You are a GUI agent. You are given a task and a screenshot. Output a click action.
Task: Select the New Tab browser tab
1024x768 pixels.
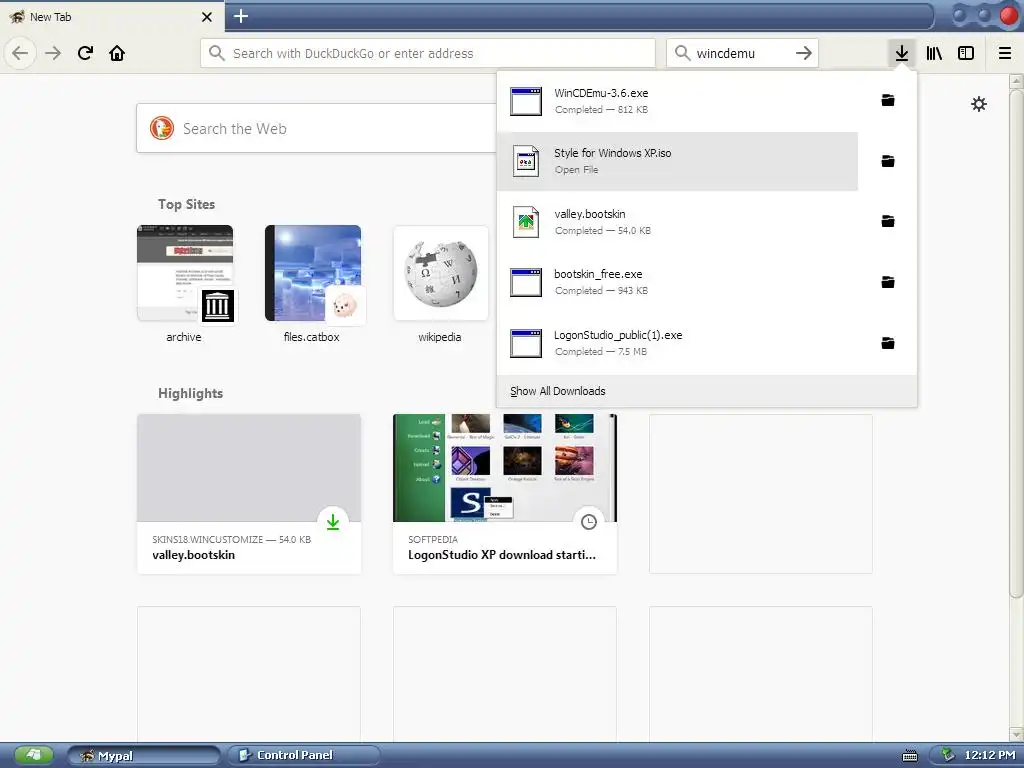112,17
